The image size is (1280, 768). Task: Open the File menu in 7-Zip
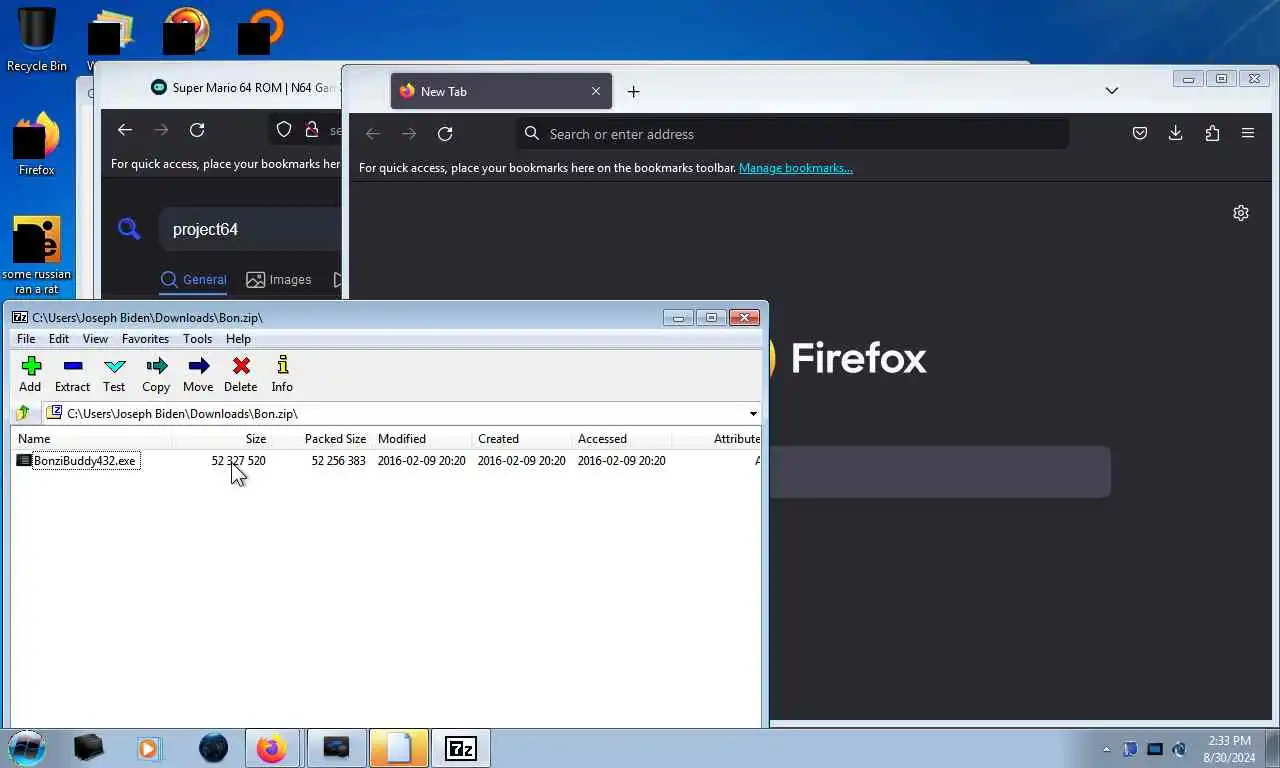tap(26, 339)
